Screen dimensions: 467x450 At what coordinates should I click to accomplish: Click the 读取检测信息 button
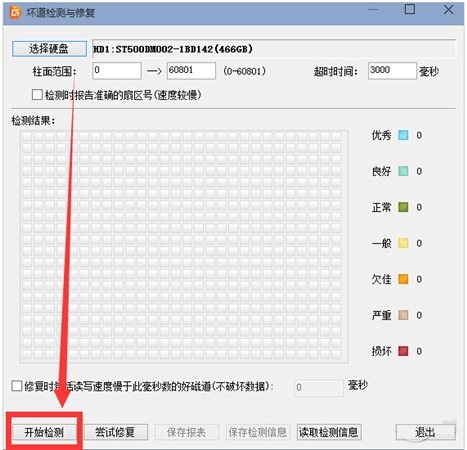tap(329, 432)
